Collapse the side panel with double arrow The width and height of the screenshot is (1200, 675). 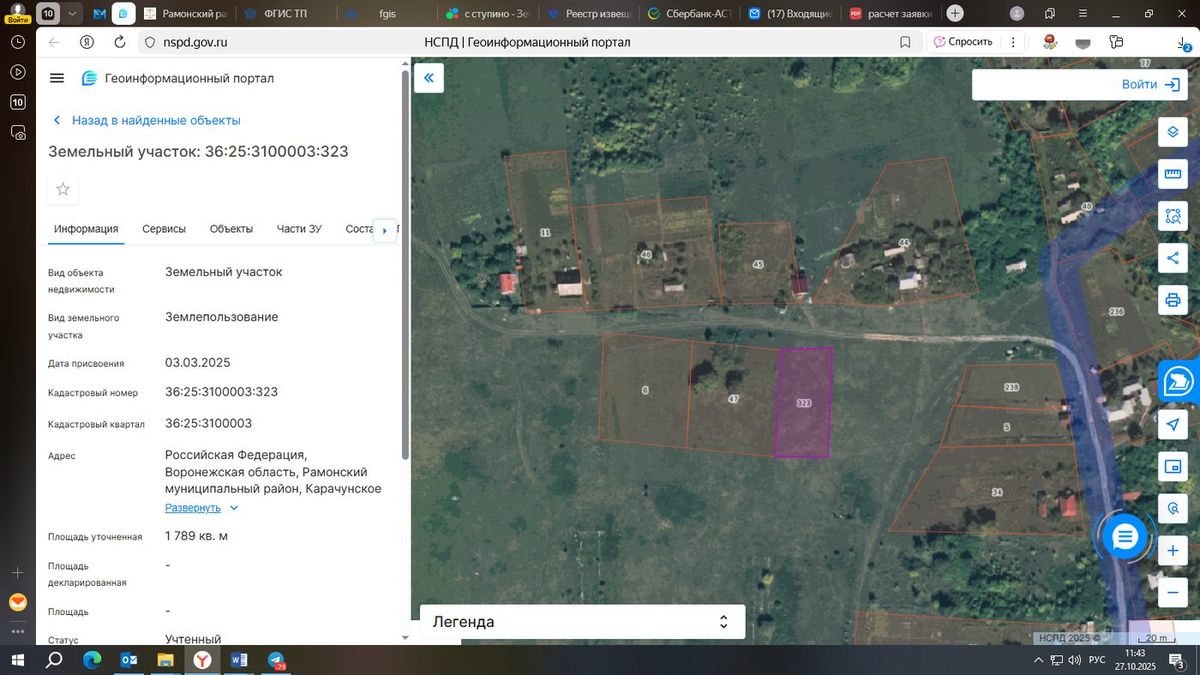pyautogui.click(x=429, y=78)
